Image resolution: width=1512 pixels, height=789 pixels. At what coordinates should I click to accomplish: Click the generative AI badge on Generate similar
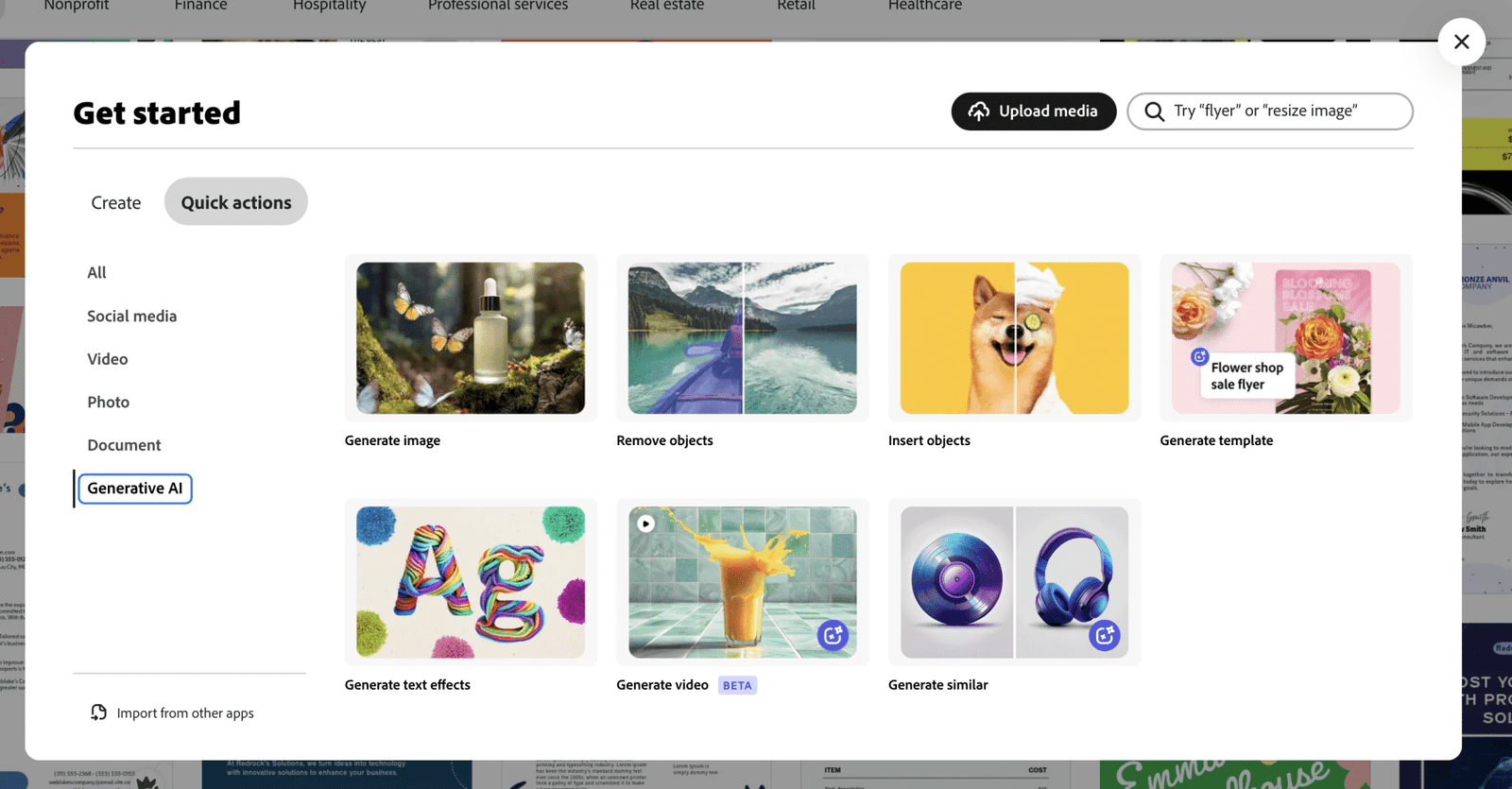pyautogui.click(x=1104, y=635)
